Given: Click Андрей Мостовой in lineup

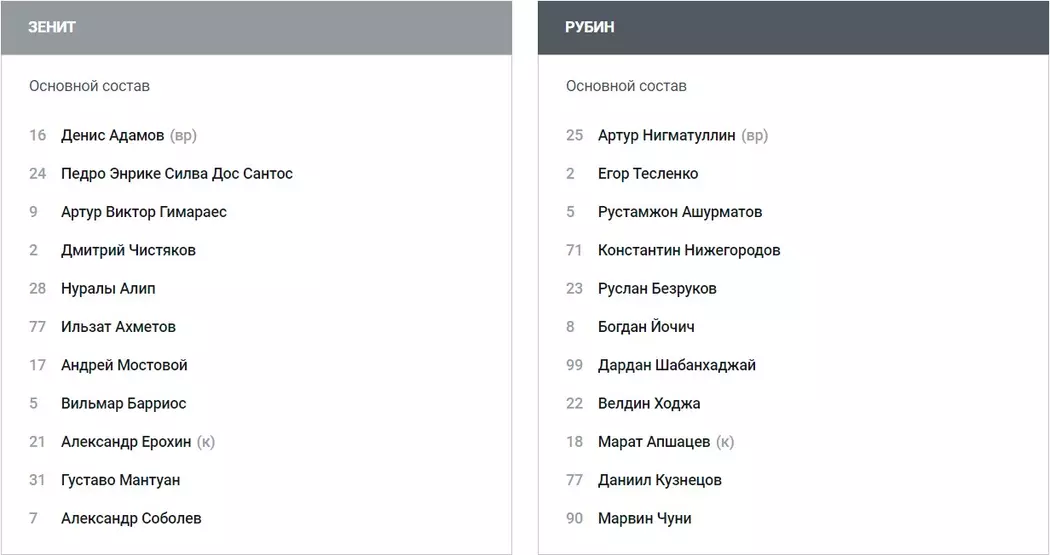Looking at the screenshot, I should click(124, 365).
